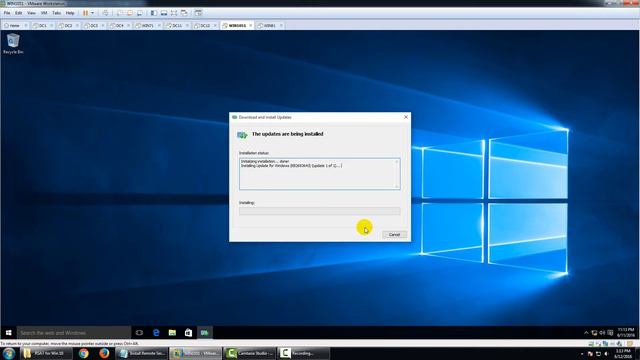Switch to the DC12 VM tab
Image resolution: width=640 pixels, height=360 pixels.
click(203, 25)
